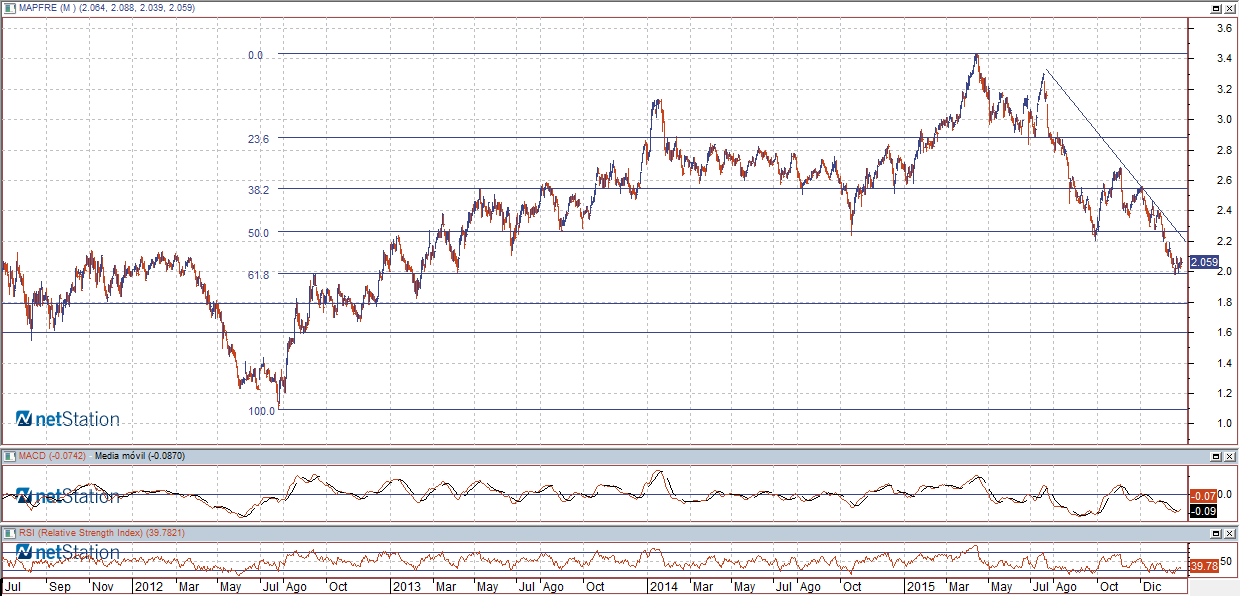Screen dimensions: 1240x596
Task: Click the 2015 date axis label
Action: point(920,587)
